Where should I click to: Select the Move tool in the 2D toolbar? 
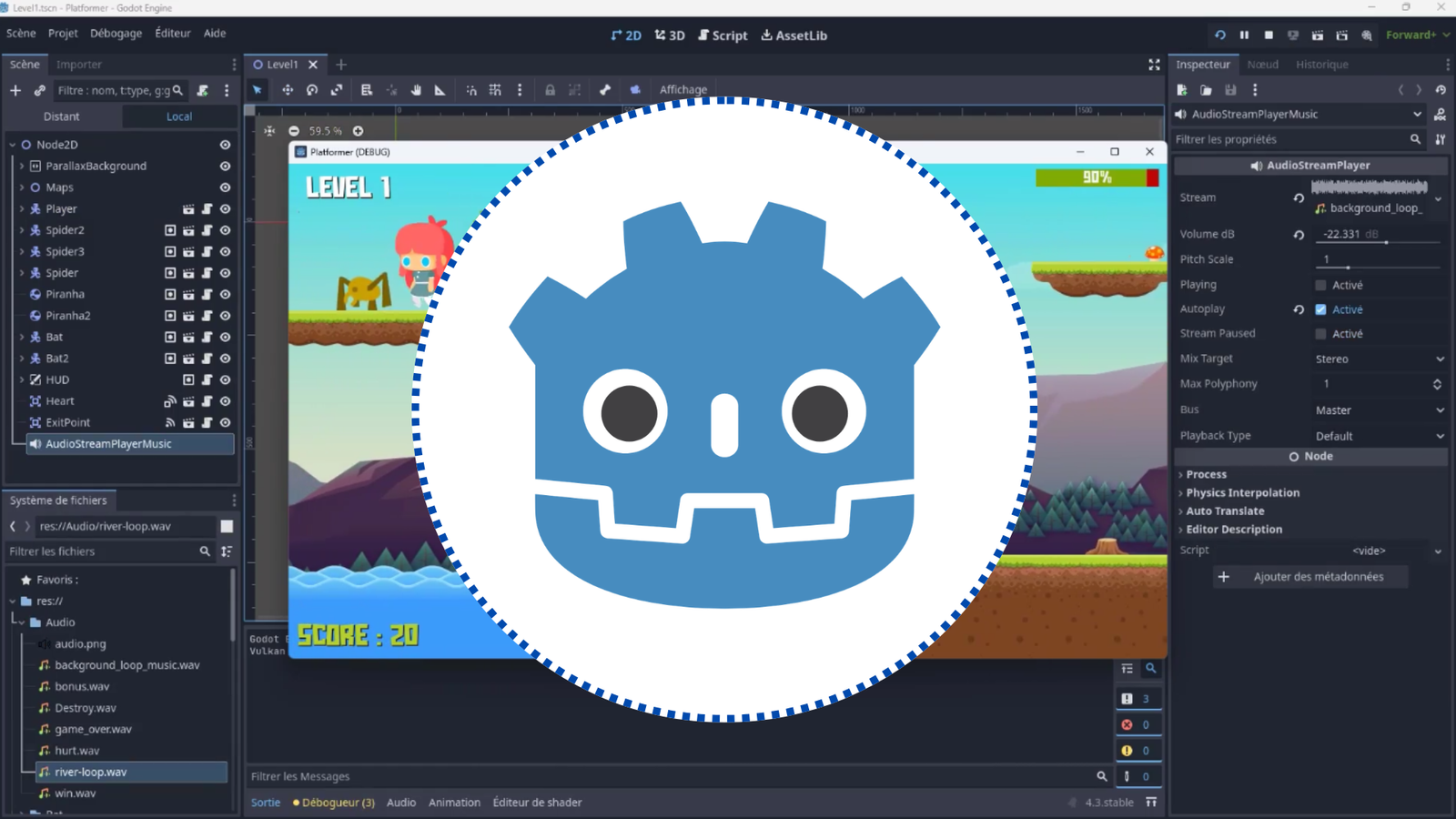click(287, 90)
